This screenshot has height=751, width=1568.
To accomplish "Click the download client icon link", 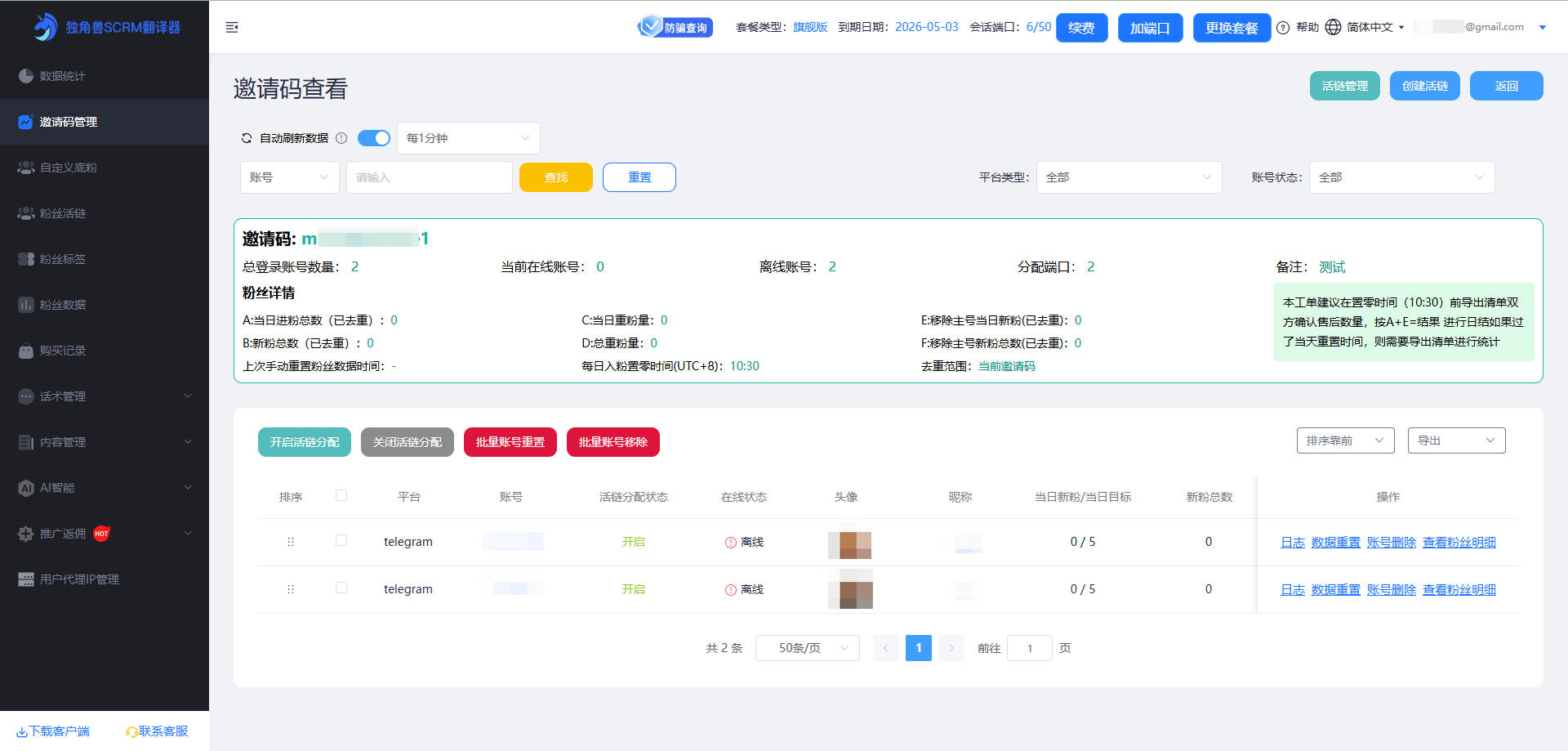I will pyautogui.click(x=53, y=731).
